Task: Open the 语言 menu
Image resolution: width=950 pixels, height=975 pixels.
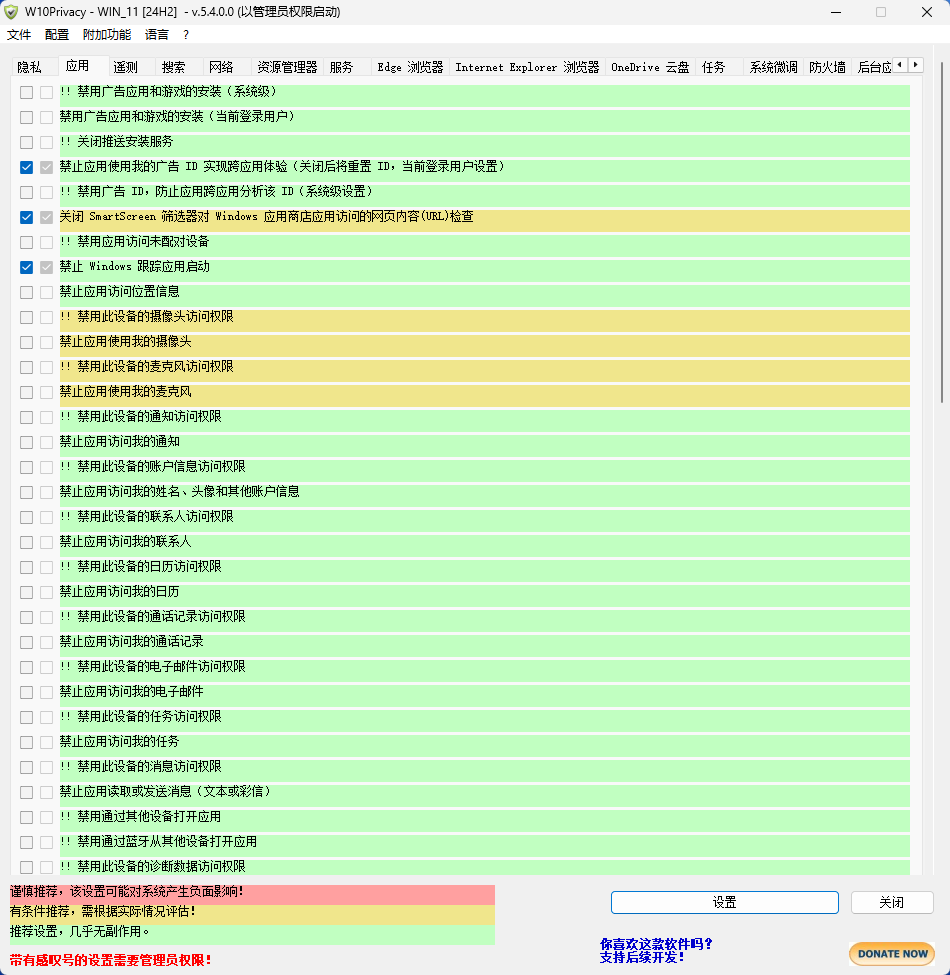Action: pos(157,35)
